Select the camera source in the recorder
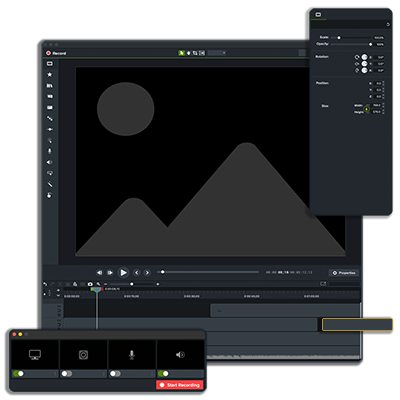The height and width of the screenshot is (400, 400). click(83, 355)
